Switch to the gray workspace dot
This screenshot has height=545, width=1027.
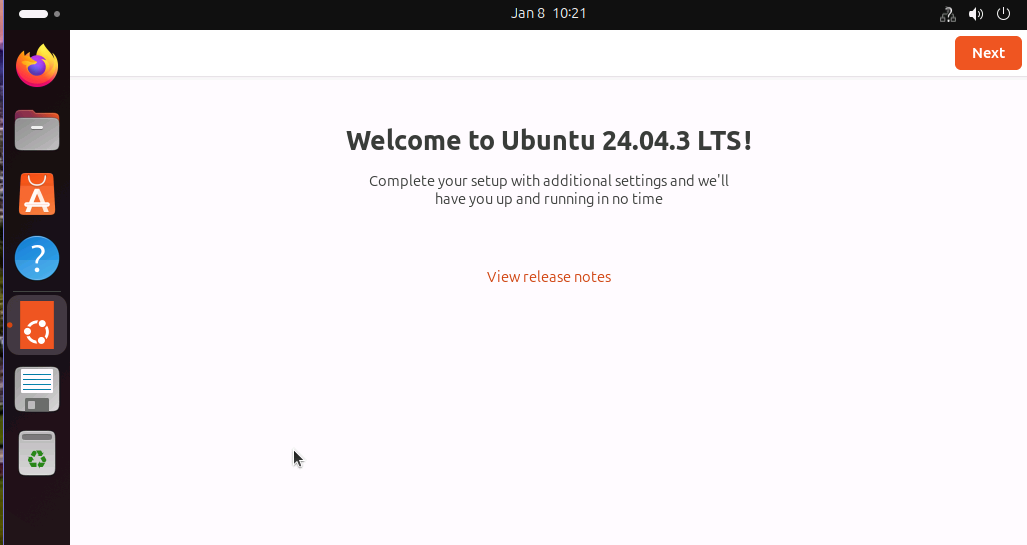(57, 14)
